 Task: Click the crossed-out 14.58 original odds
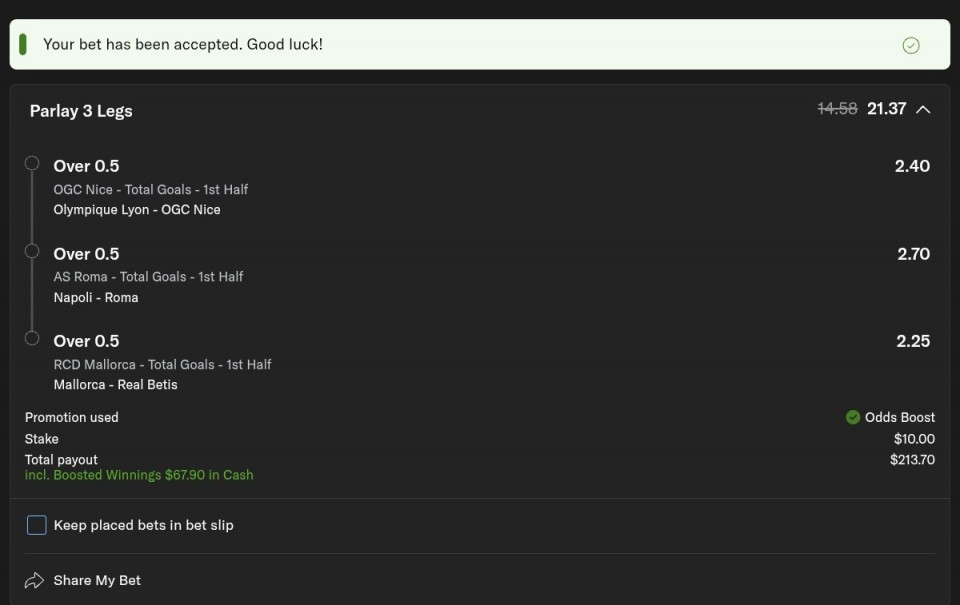(837, 109)
